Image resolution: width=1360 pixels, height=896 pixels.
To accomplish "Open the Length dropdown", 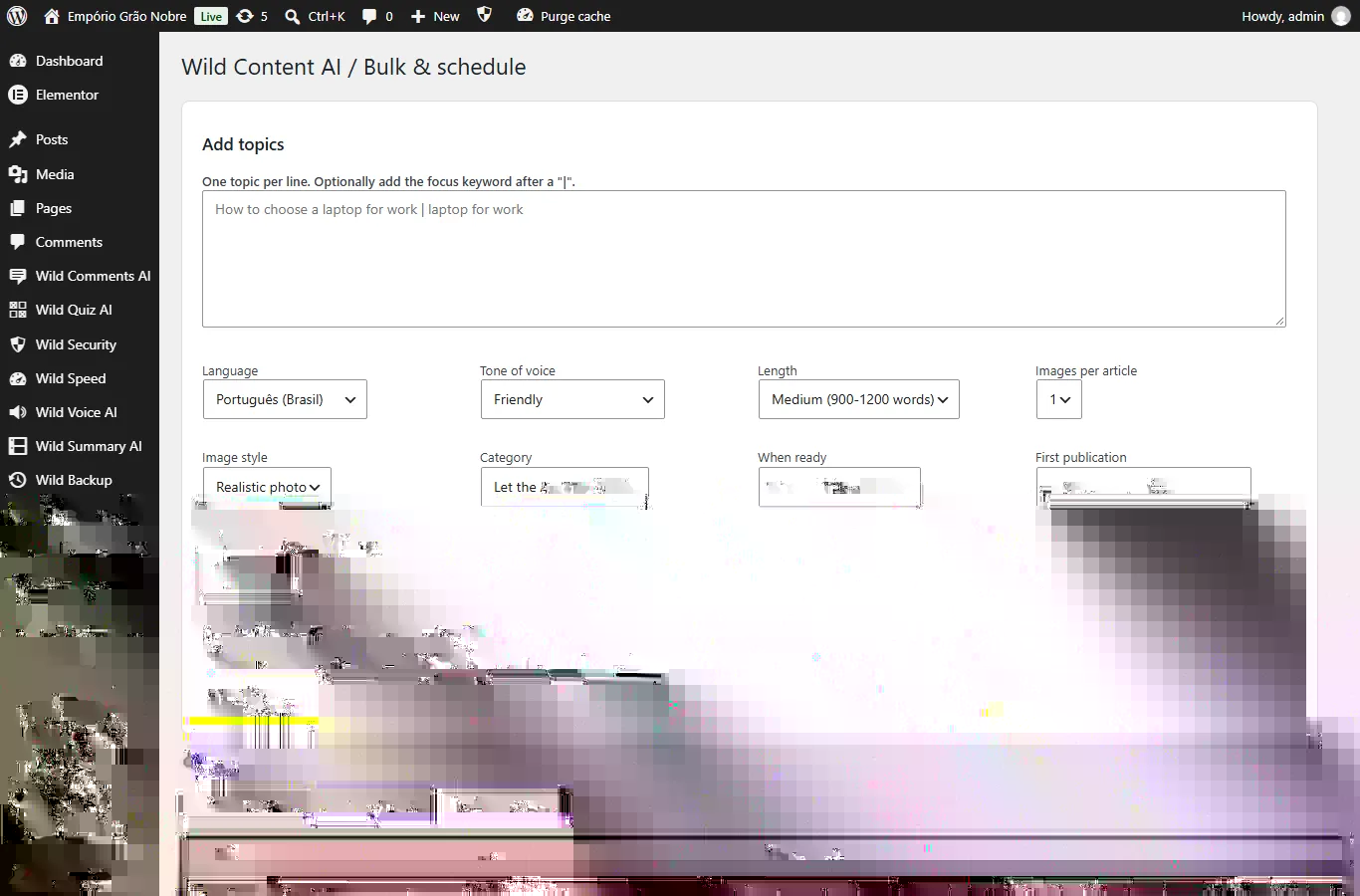I will point(858,399).
